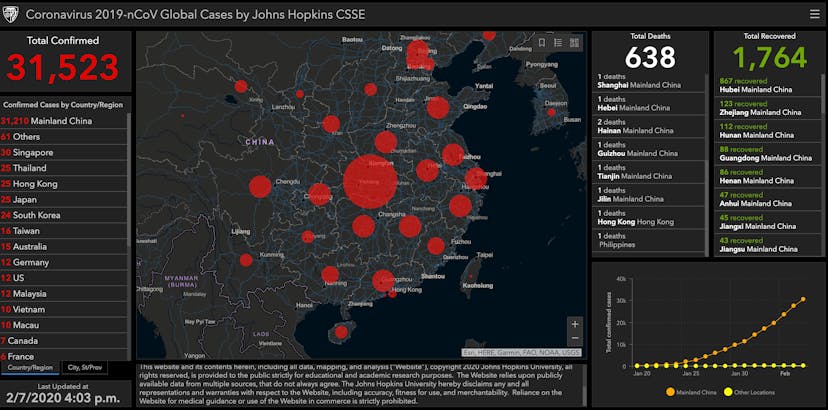The image size is (828, 410).
Task: Switch to the City, St/Prov tab
Action: point(83,367)
